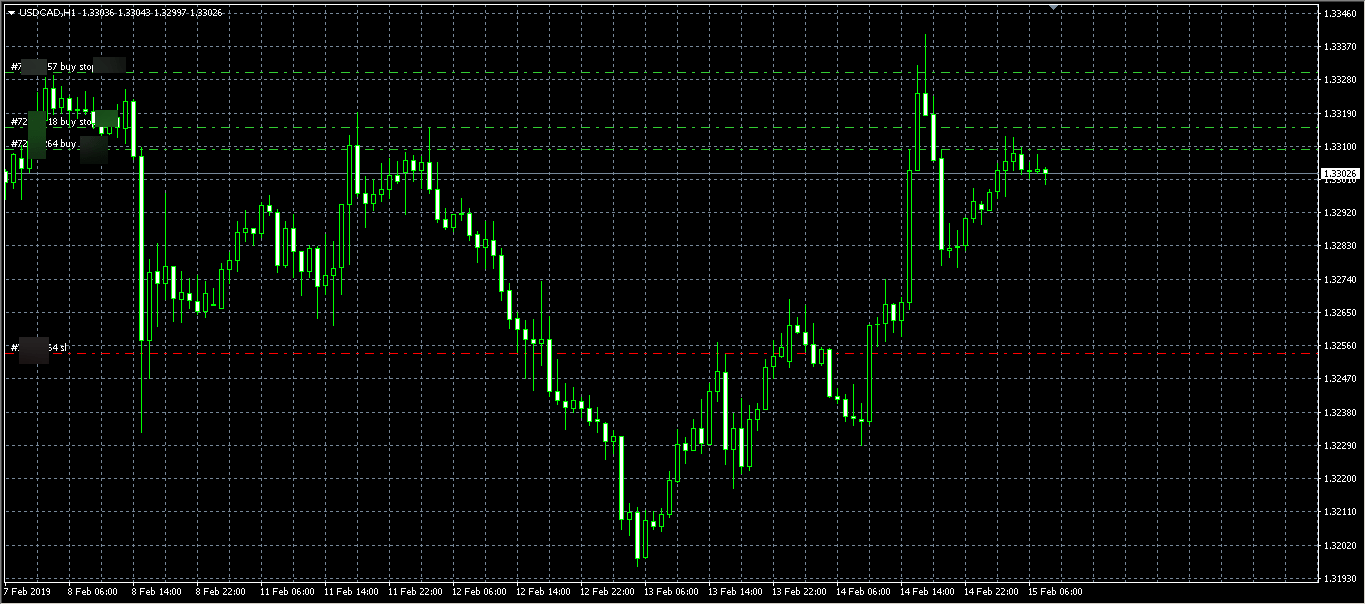
Task: Click the 11 Feb 14:00 time label
Action: click(x=351, y=592)
